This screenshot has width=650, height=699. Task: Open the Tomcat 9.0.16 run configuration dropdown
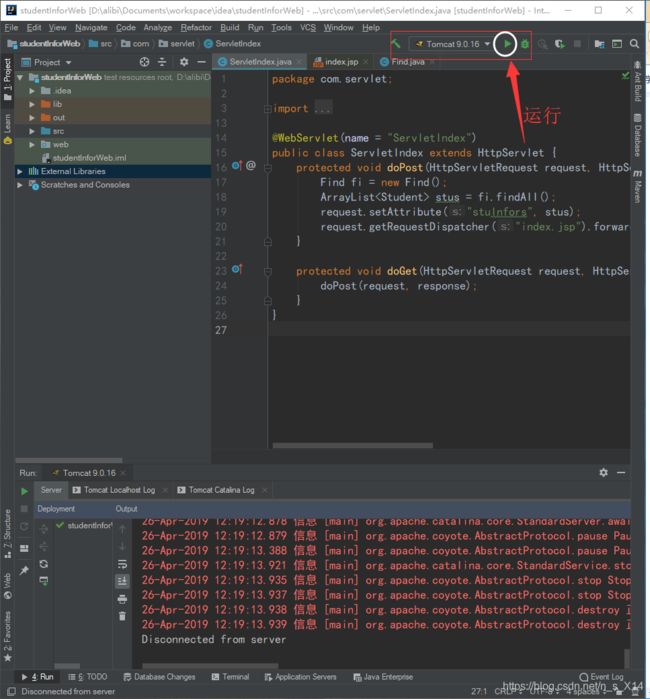coord(452,44)
